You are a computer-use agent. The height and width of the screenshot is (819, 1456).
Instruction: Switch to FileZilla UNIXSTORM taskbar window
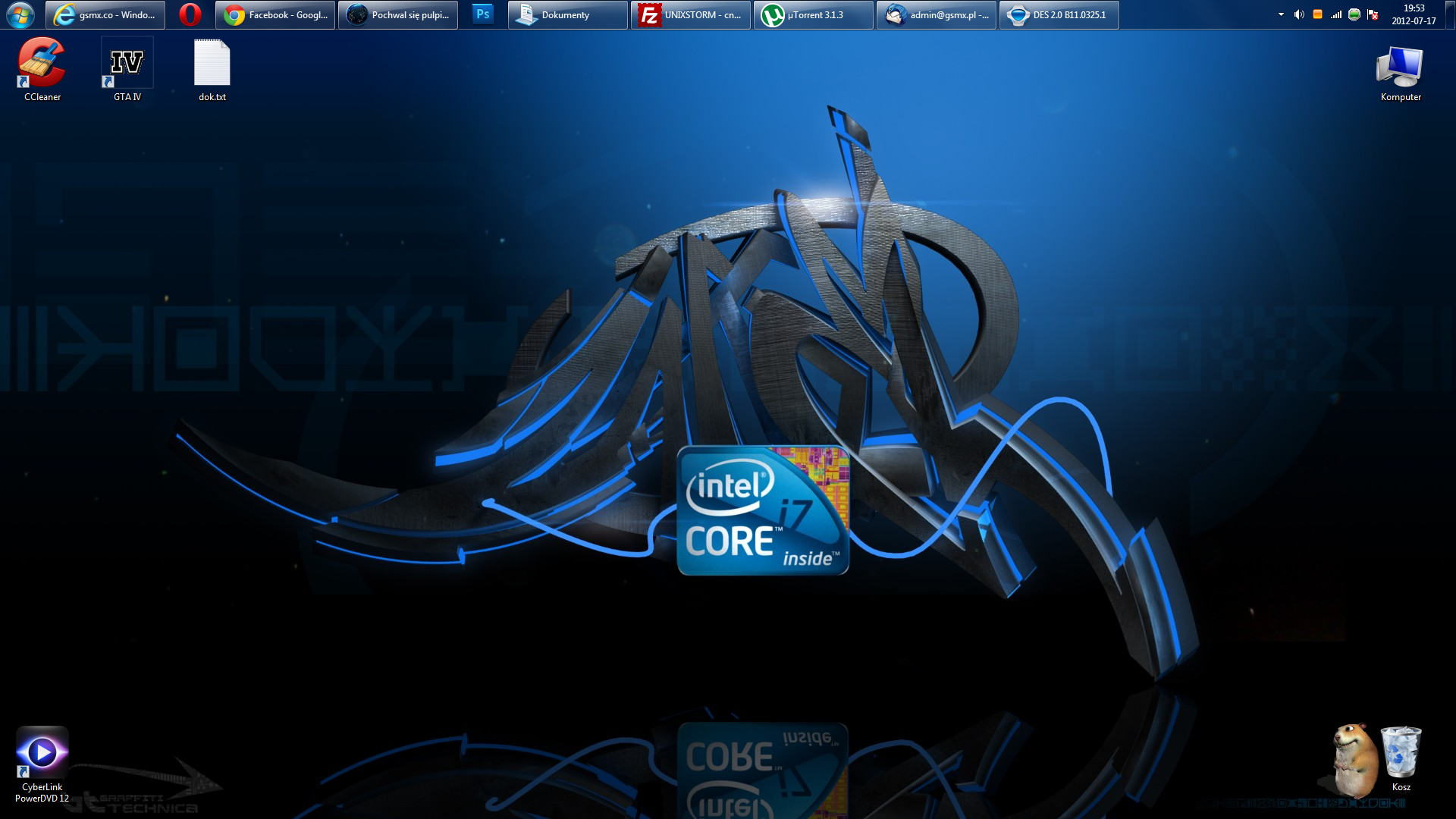point(690,14)
